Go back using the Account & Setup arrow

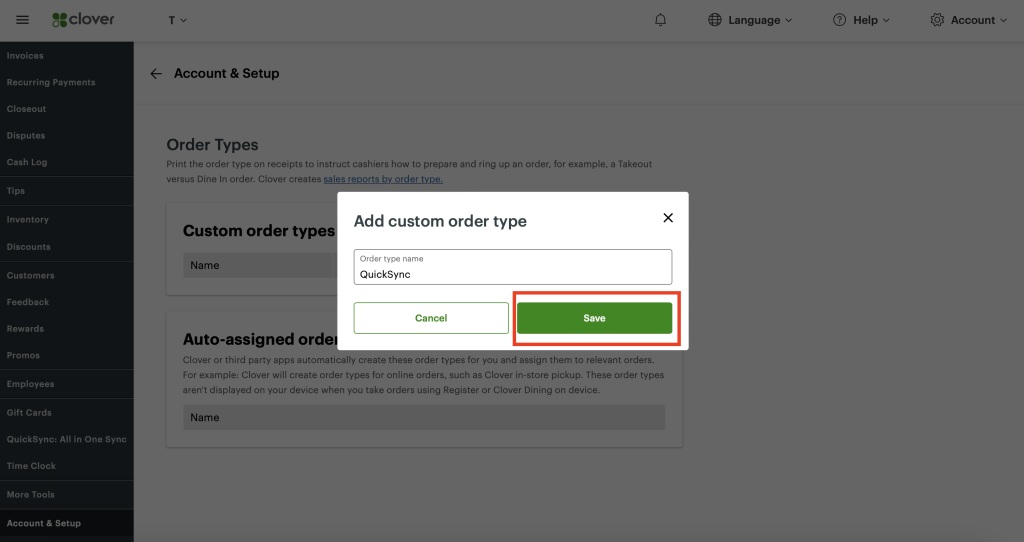[x=155, y=74]
